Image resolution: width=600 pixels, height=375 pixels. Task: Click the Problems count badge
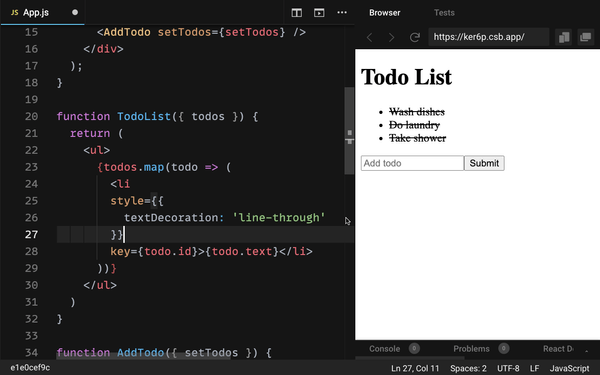pyautogui.click(x=504, y=349)
